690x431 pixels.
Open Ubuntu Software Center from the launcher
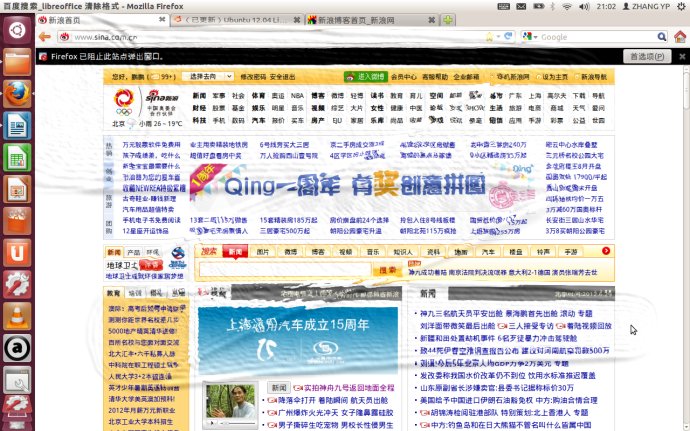[17, 221]
